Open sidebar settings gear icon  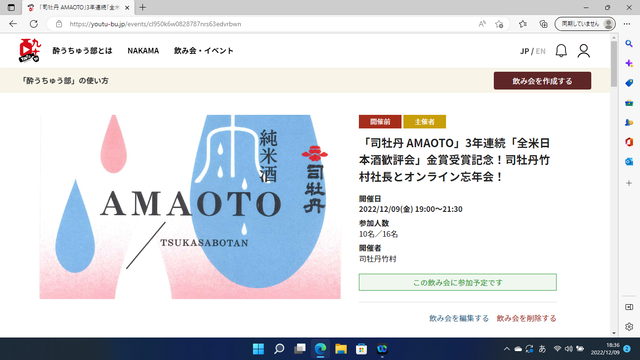click(629, 327)
